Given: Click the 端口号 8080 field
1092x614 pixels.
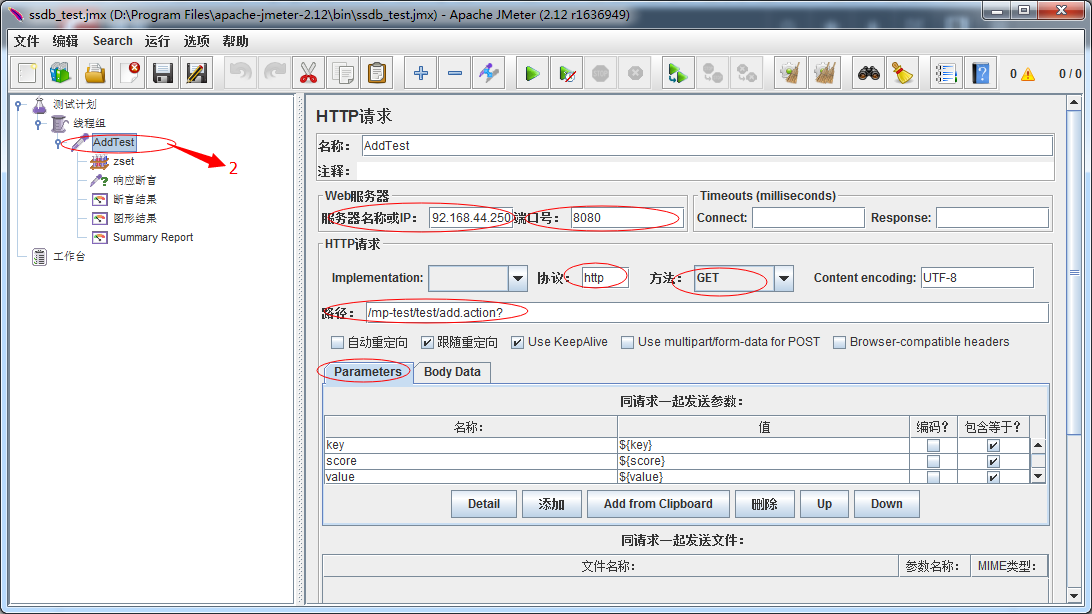Looking at the screenshot, I should (626, 218).
